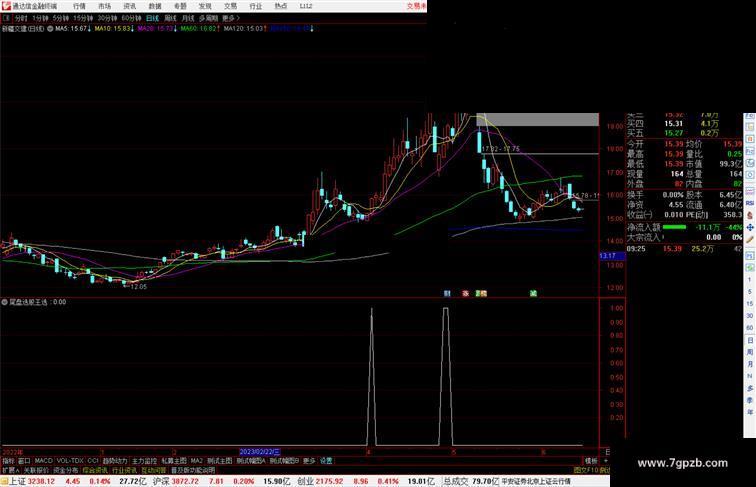The height and width of the screenshot is (487, 756).
Task: Click the PS icon in right sidebar
Action: pos(750,255)
